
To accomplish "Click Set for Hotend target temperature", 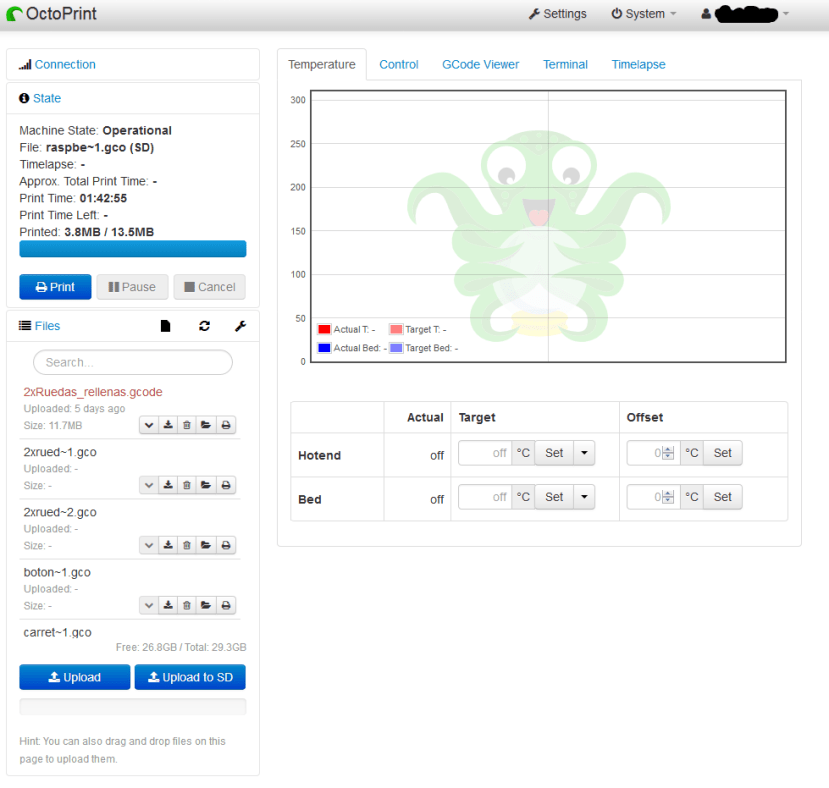I will tap(554, 453).
